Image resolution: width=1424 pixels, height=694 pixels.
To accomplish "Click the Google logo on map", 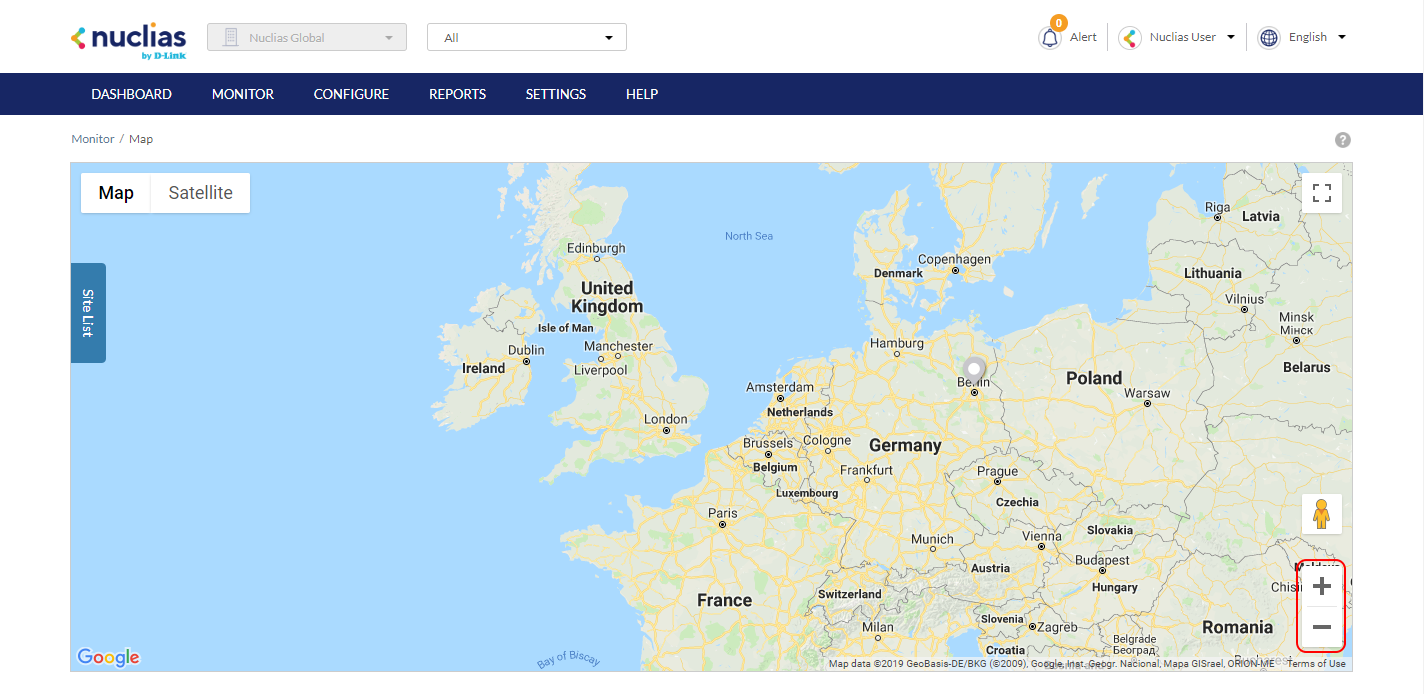I will click(109, 657).
